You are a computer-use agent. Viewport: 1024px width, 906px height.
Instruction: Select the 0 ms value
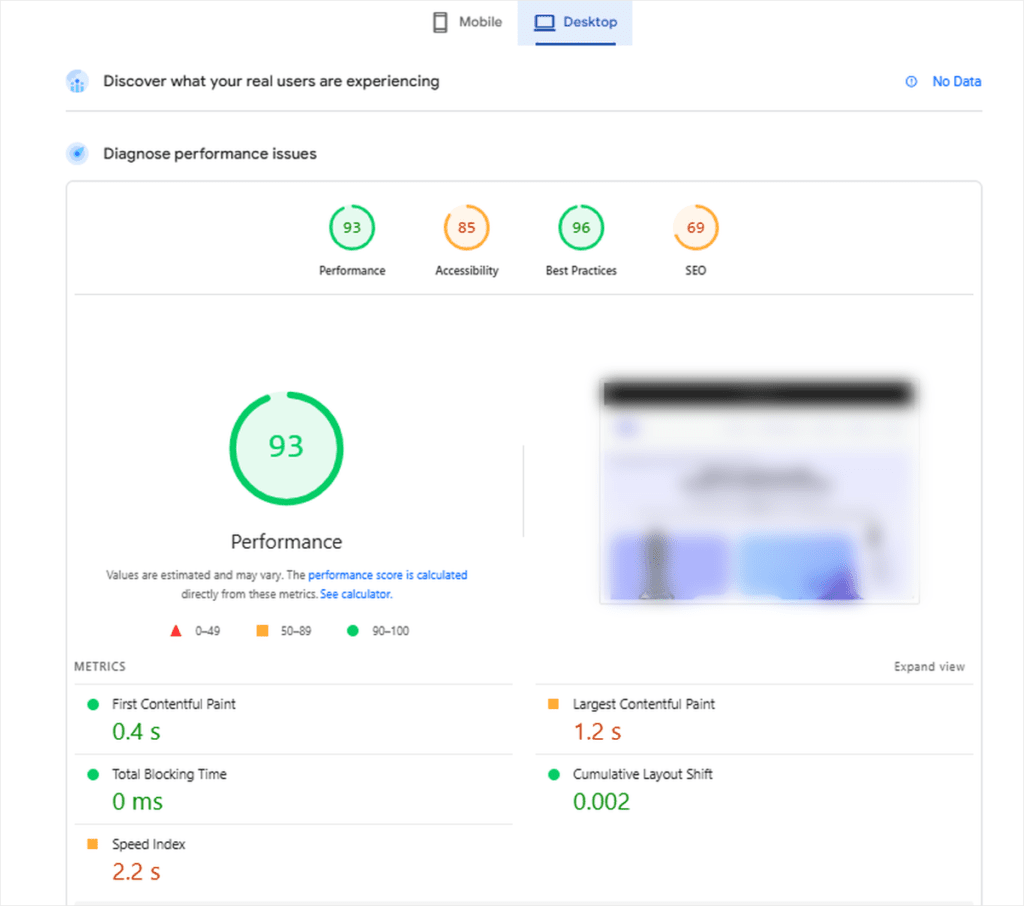137,801
